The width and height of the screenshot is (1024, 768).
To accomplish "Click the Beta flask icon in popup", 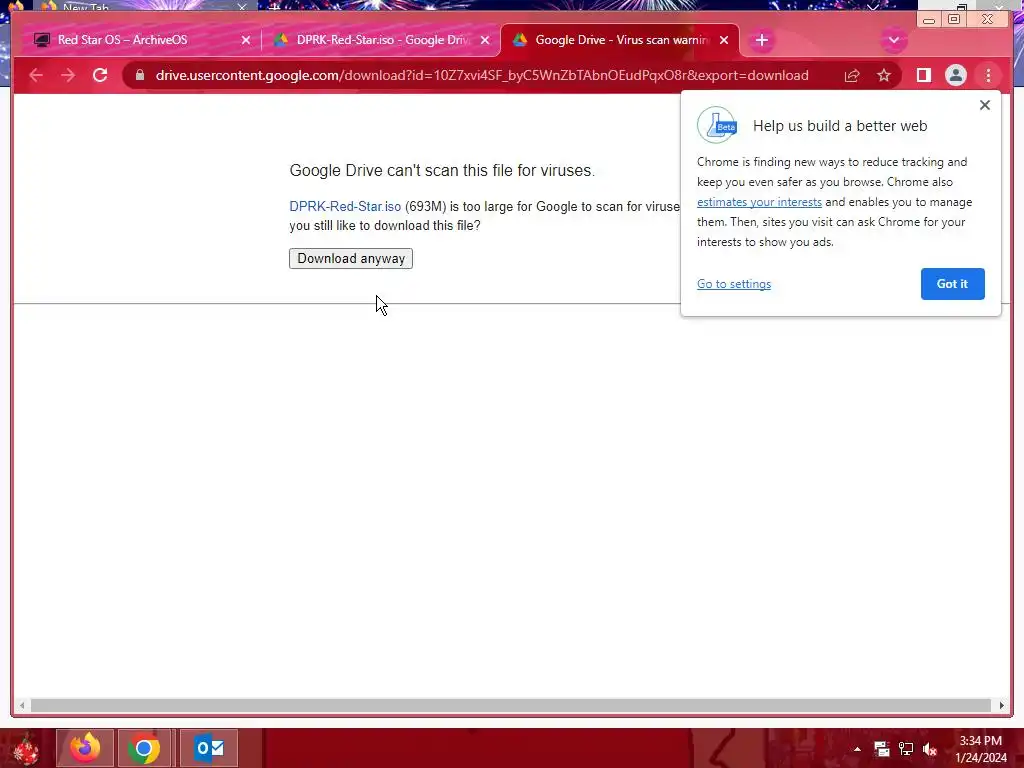I will point(717,125).
